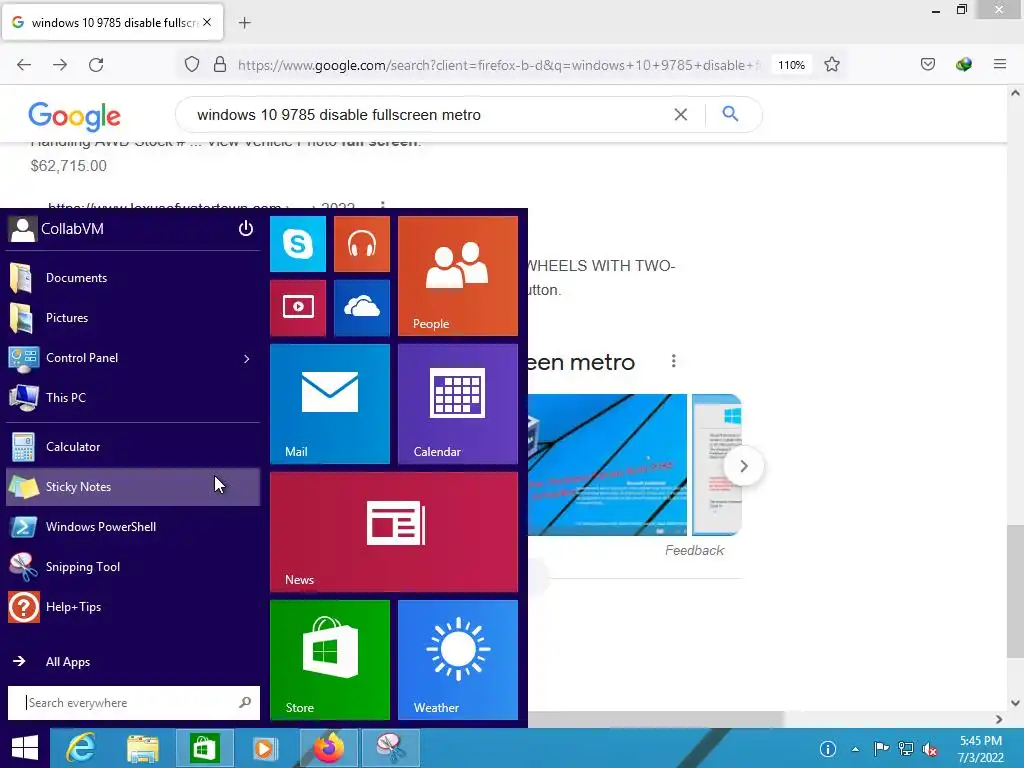Open Store from the taskbar

pos(204,748)
